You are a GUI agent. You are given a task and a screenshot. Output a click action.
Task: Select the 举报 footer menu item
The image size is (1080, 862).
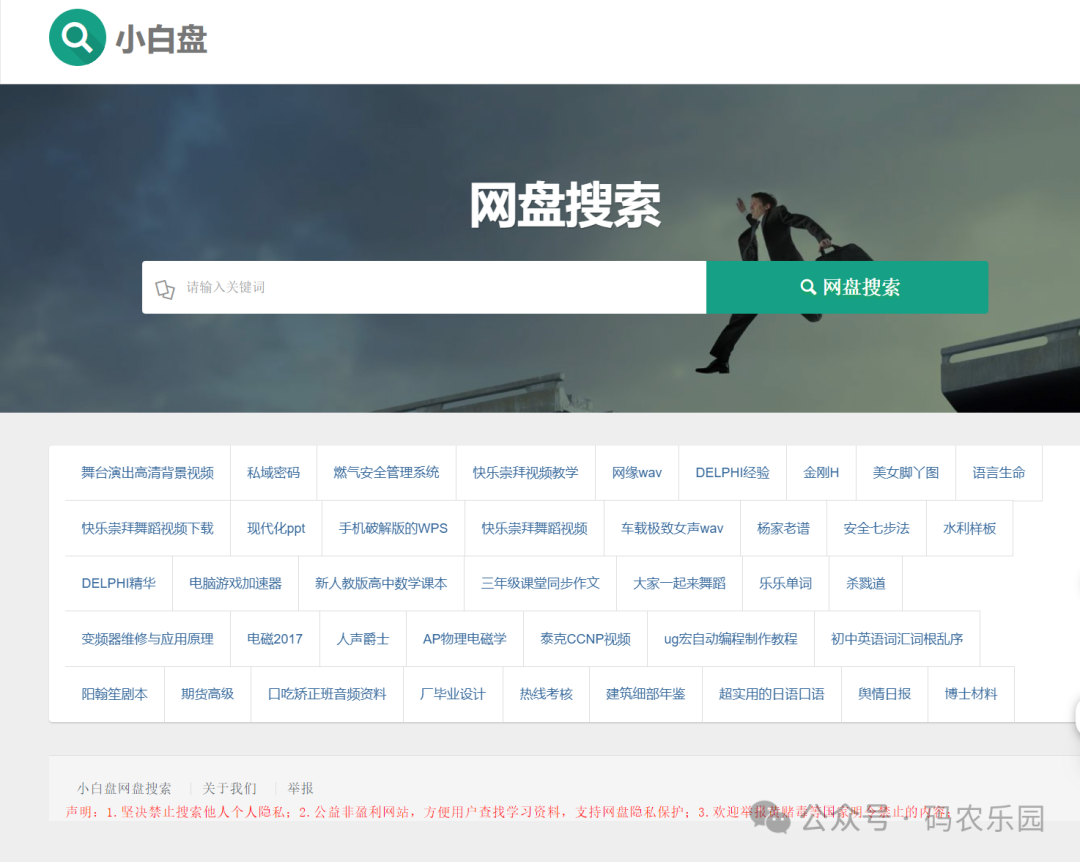tap(301, 788)
